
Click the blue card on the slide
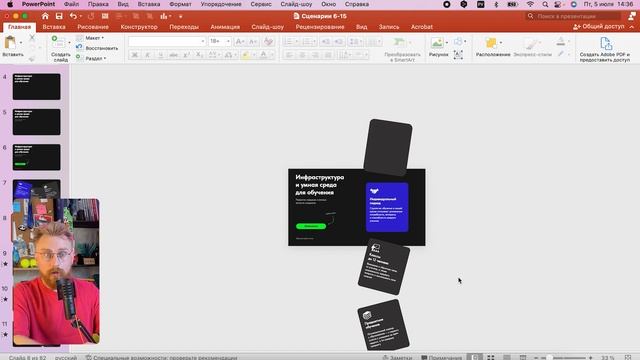(387, 207)
